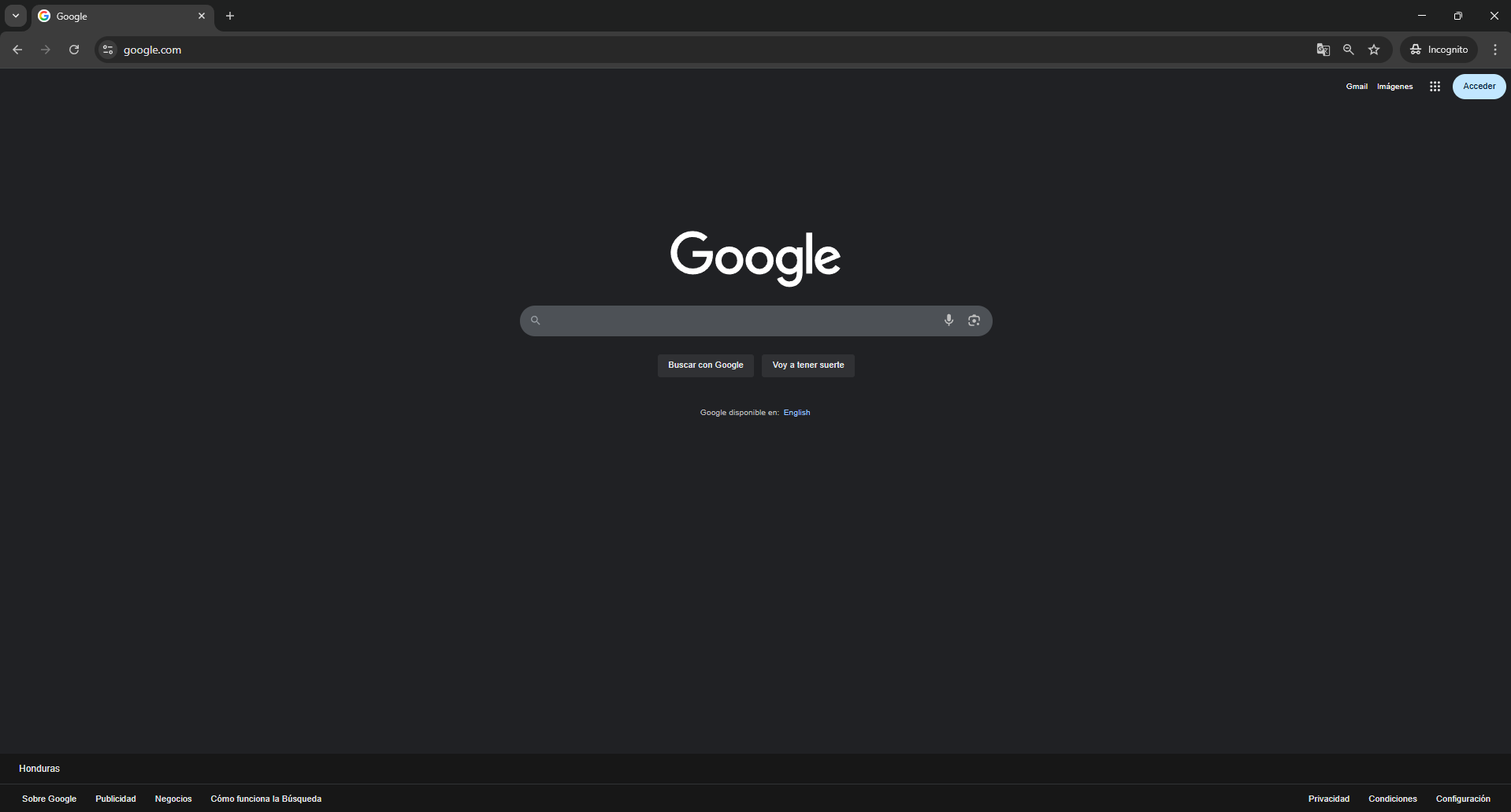The height and width of the screenshot is (812, 1511).
Task: Bookmark this page with the star icon
Action: click(x=1374, y=50)
